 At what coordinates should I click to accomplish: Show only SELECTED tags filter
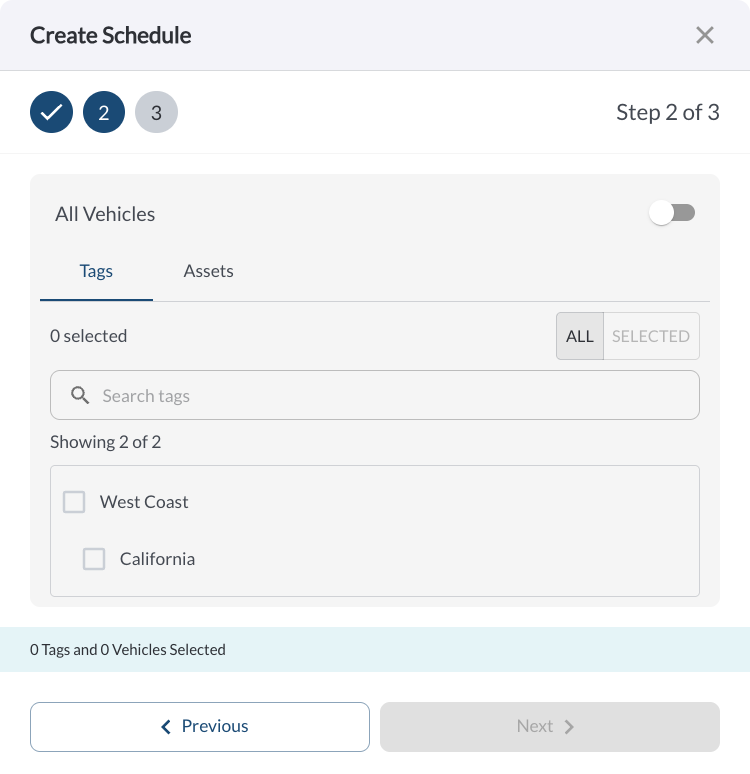[x=651, y=336]
